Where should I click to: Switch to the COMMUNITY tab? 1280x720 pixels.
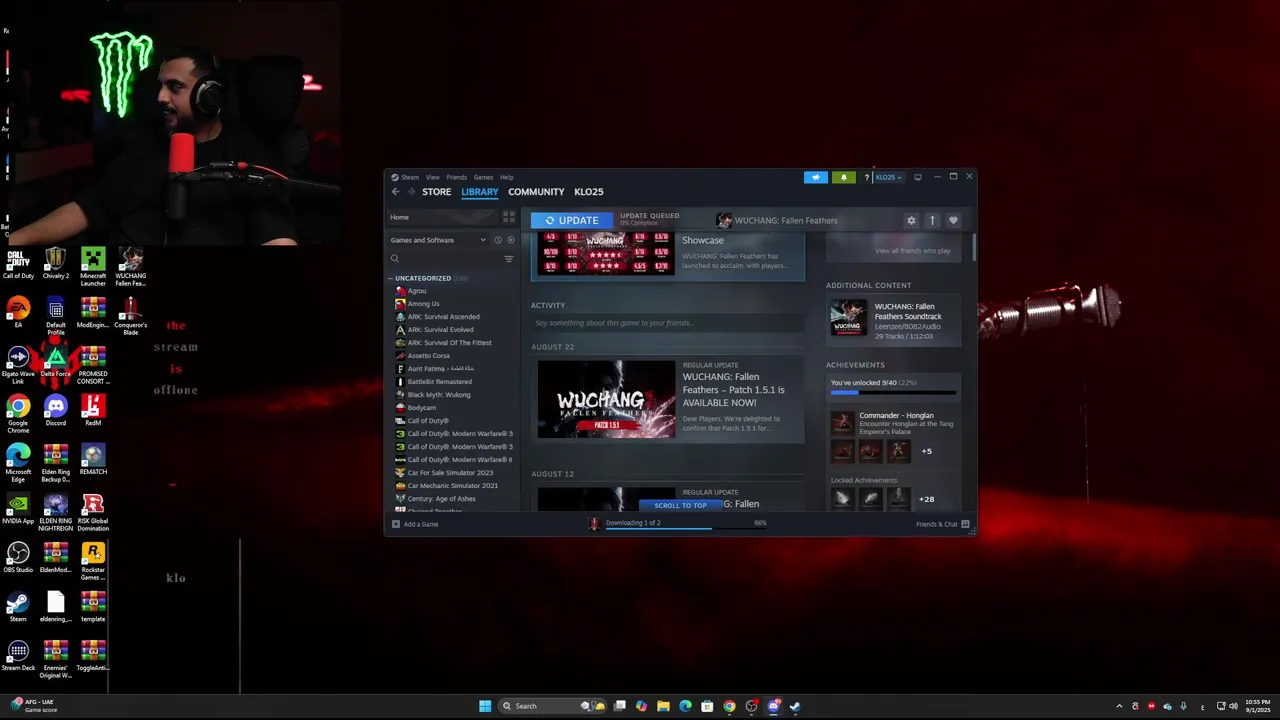point(536,192)
